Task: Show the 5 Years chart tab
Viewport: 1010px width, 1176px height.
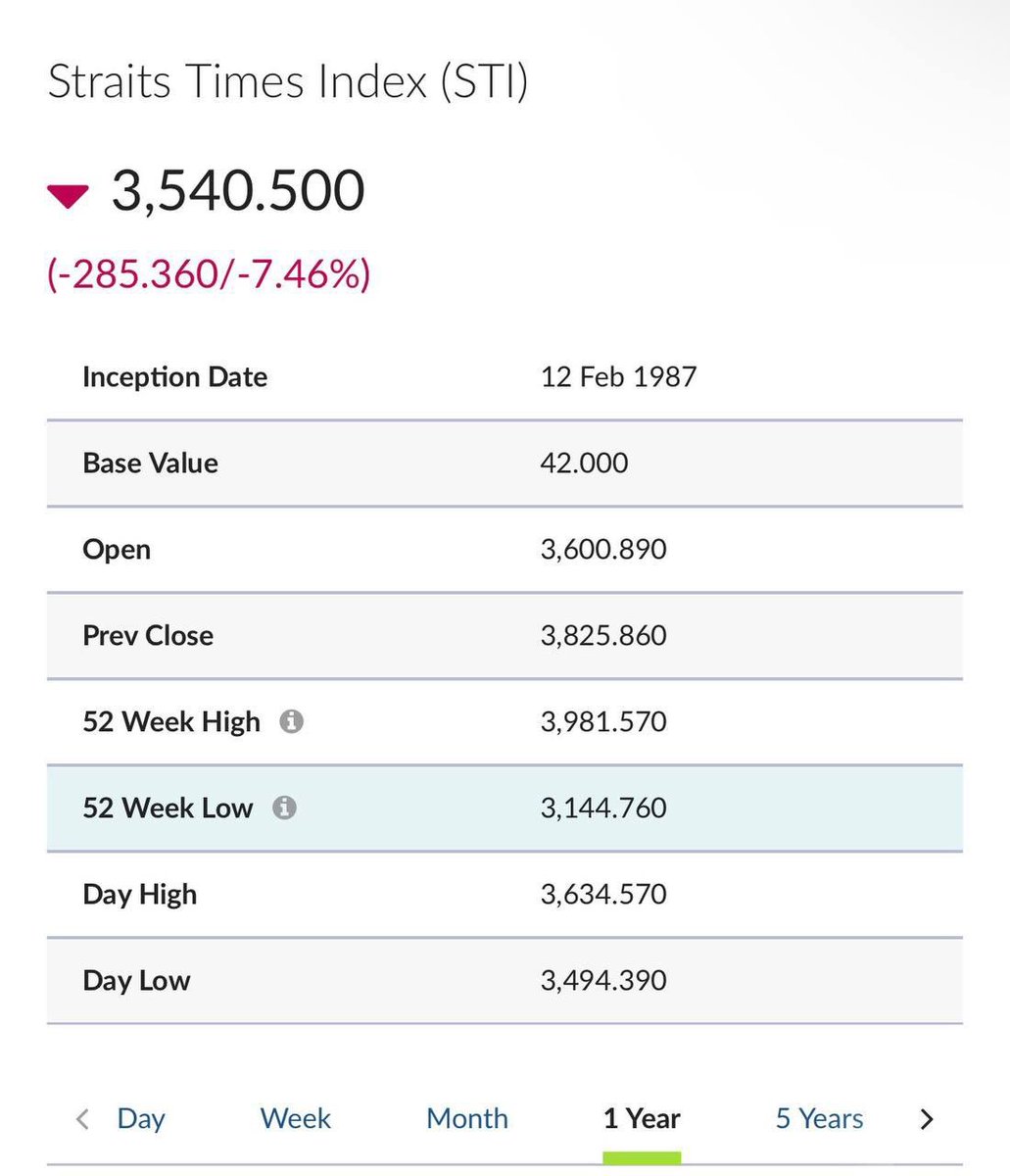Action: 820,1118
